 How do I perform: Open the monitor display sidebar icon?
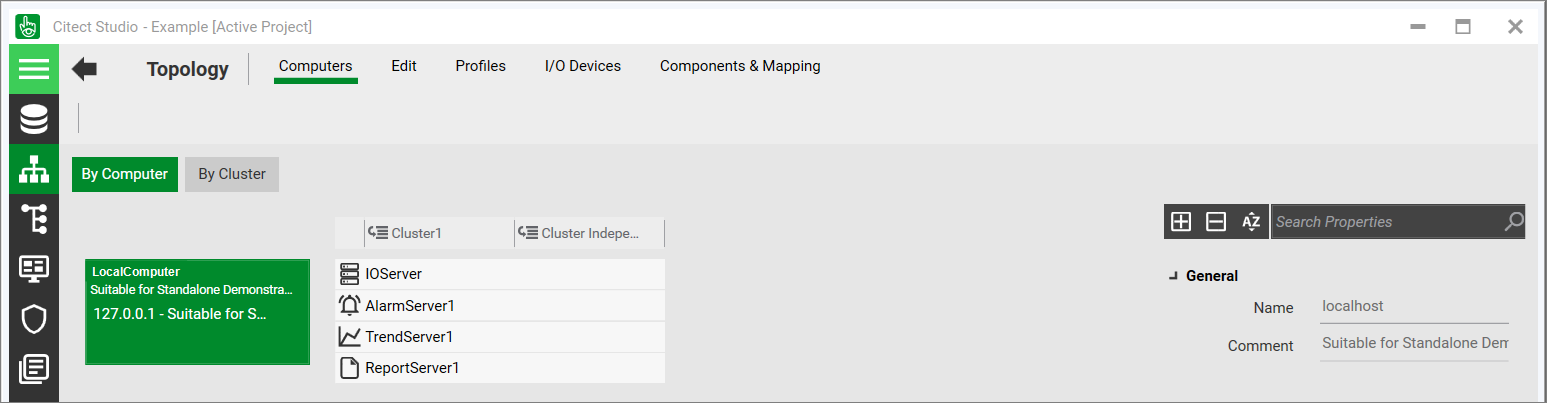pyautogui.click(x=34, y=268)
